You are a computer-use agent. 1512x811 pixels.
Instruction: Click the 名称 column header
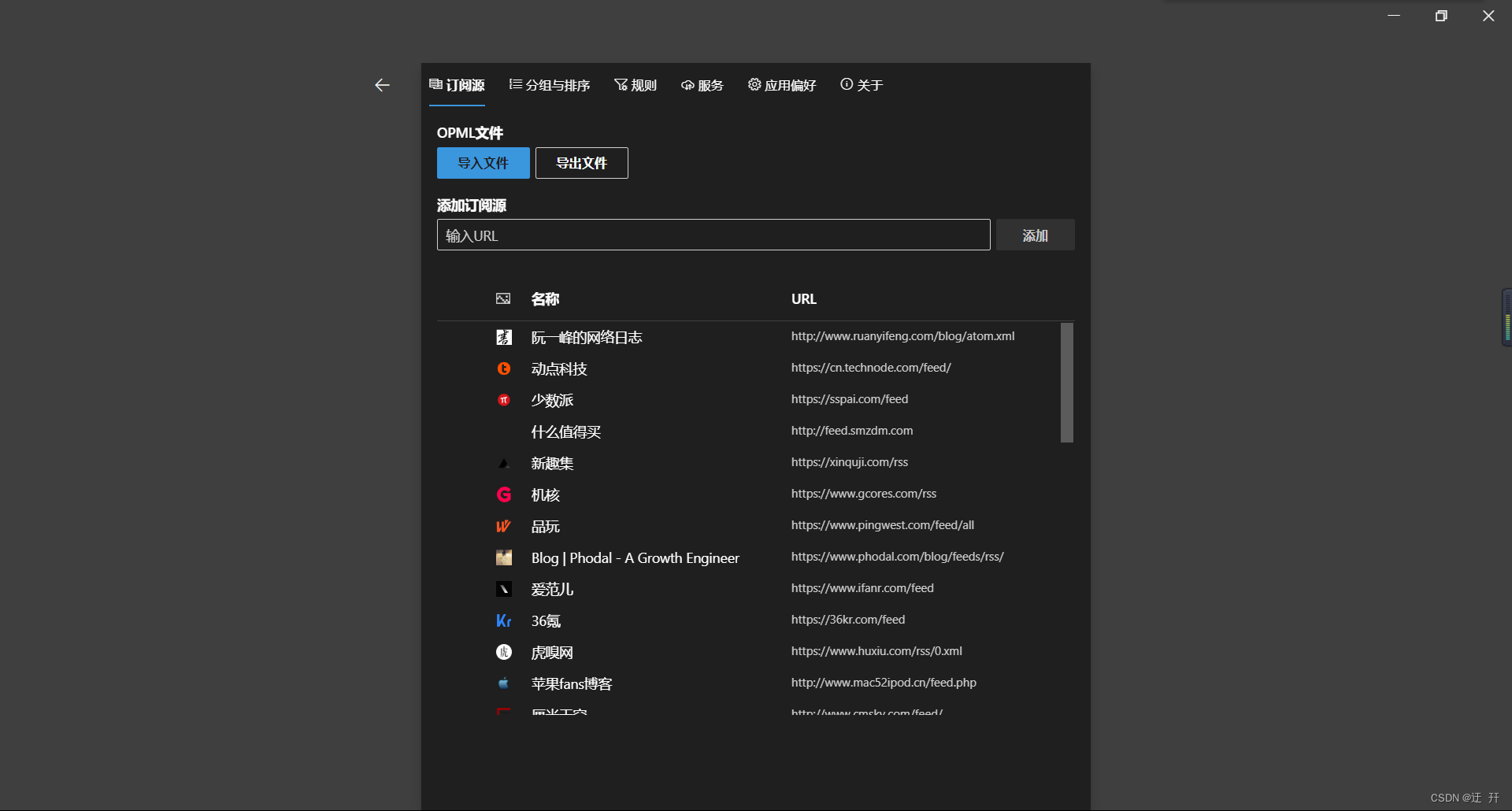tap(545, 299)
